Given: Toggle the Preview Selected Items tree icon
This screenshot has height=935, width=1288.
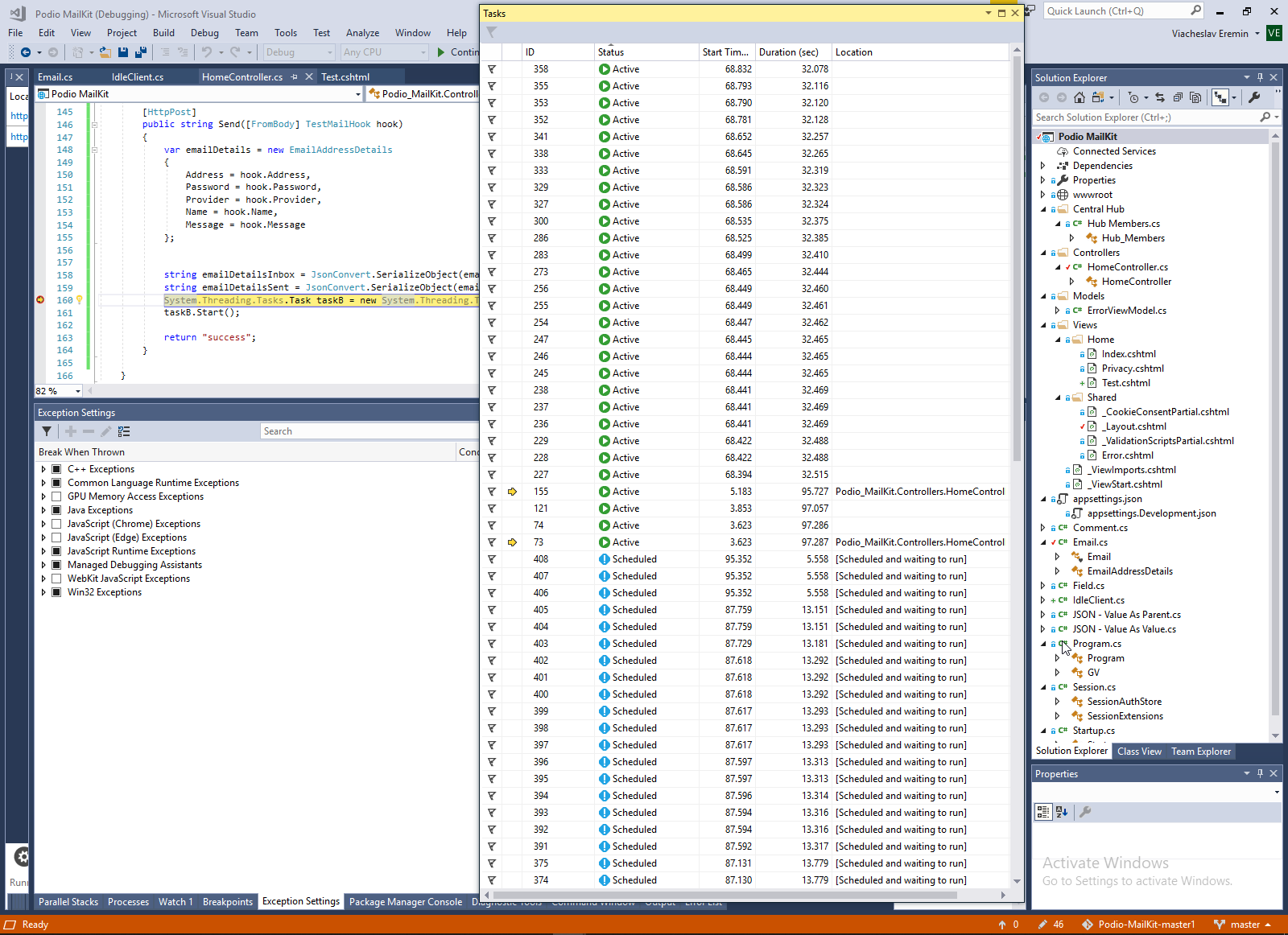Looking at the screenshot, I should pos(1220,97).
